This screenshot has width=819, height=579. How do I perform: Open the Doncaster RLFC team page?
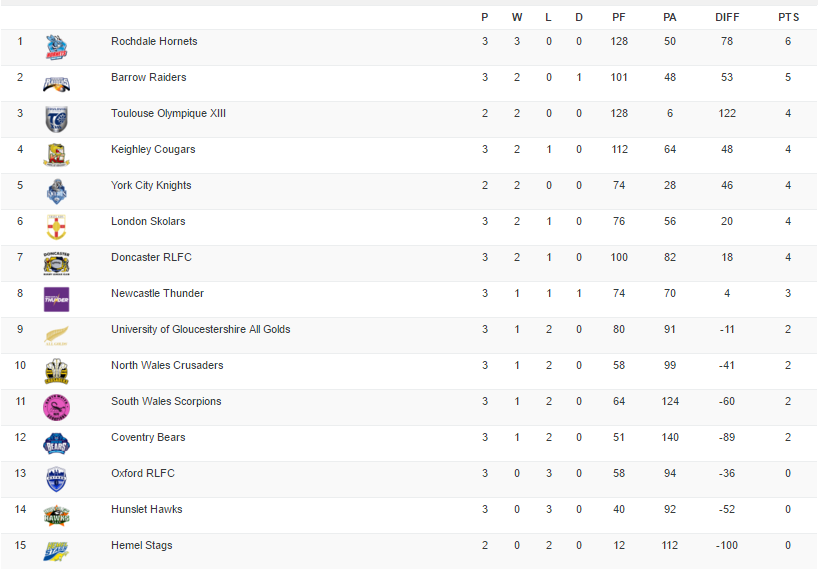[151, 257]
